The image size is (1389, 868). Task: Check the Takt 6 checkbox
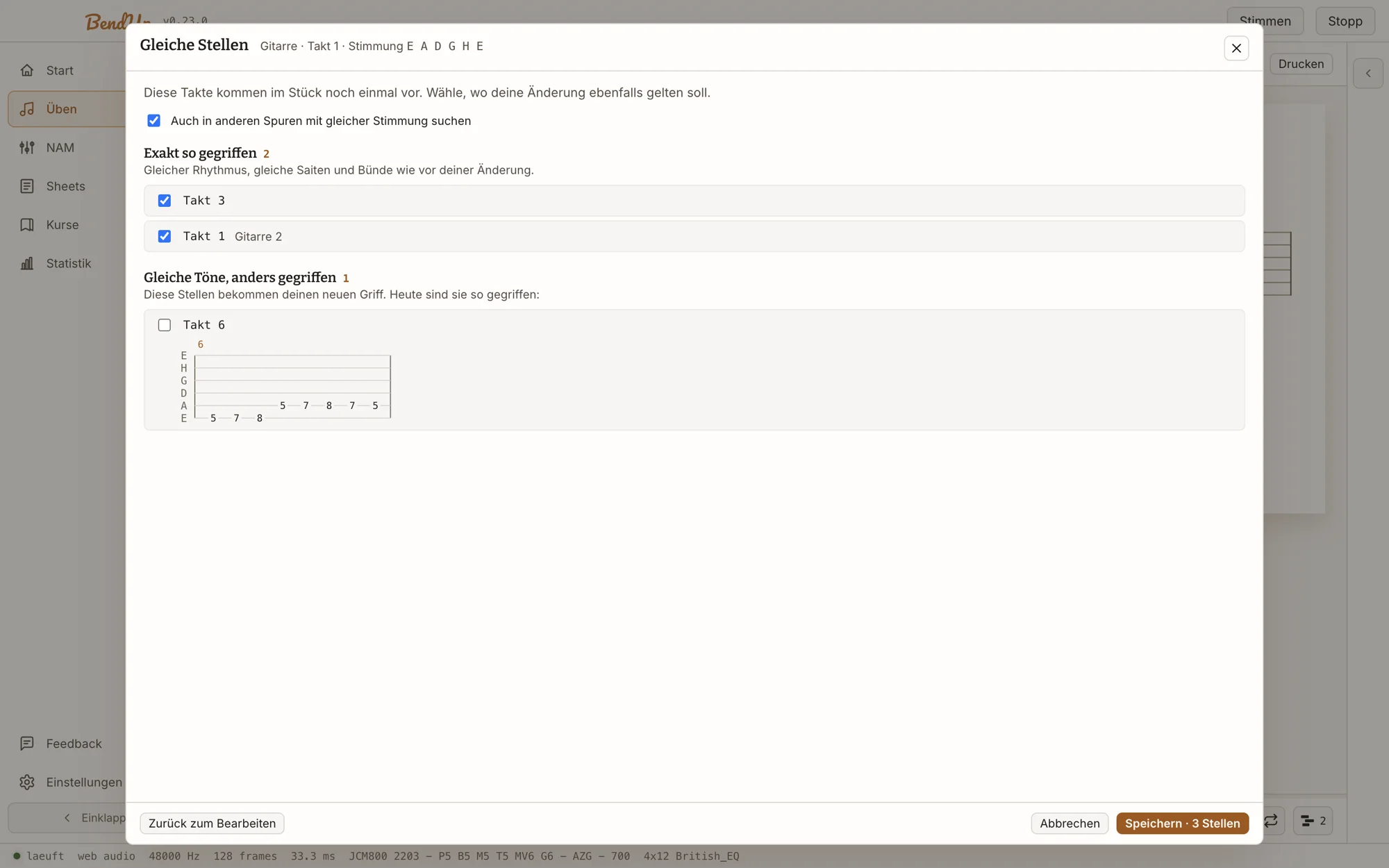pos(165,325)
